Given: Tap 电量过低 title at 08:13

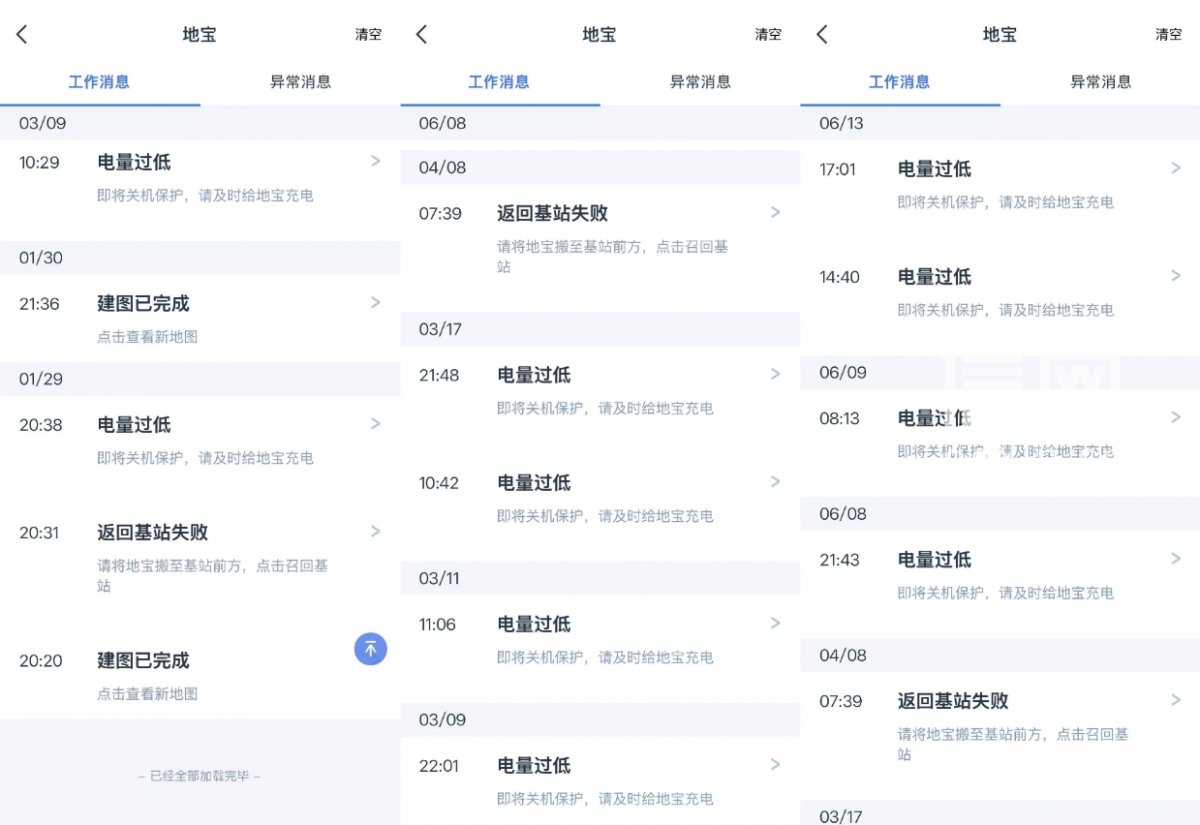Looking at the screenshot, I should click(x=934, y=418).
